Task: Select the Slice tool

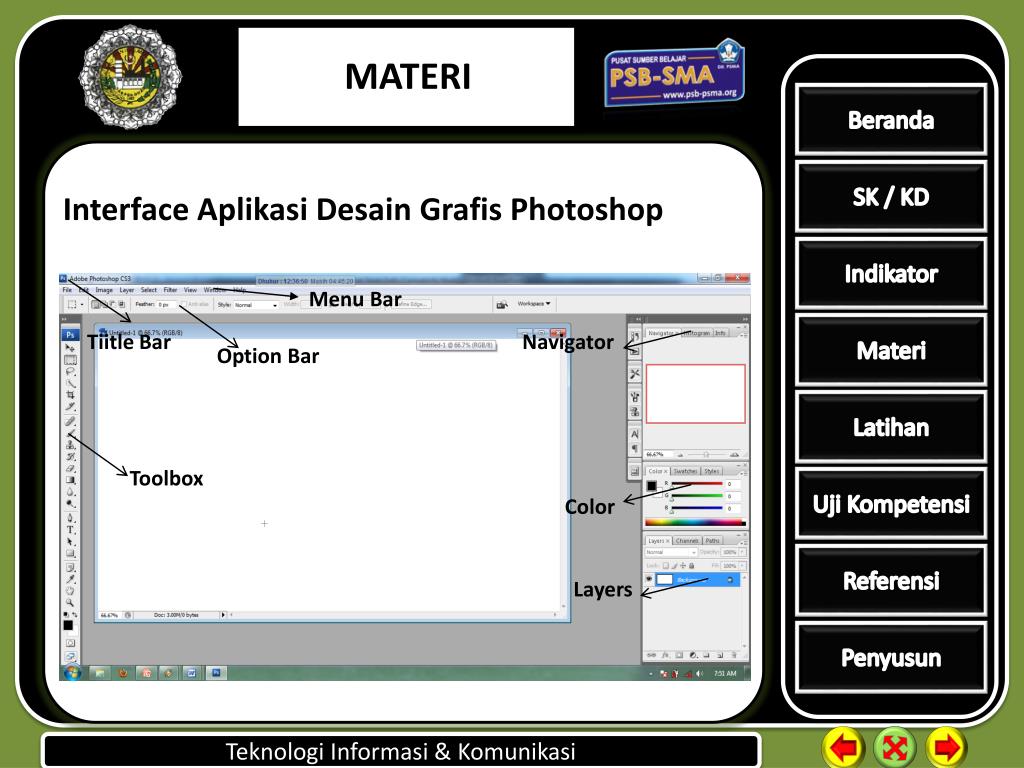Action: [x=70, y=407]
